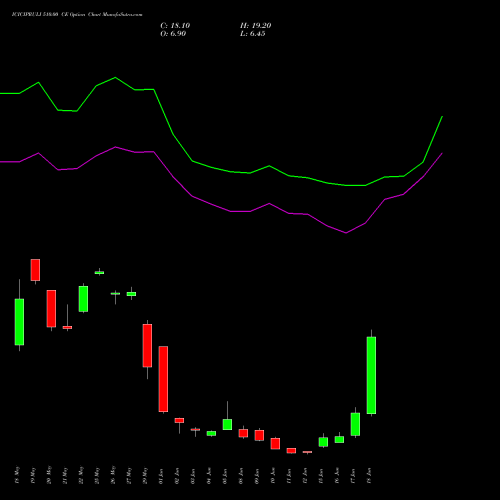This screenshot has height=500, width=500.
Task: Select the high value H: 19.20
Action: [x=255, y=26]
